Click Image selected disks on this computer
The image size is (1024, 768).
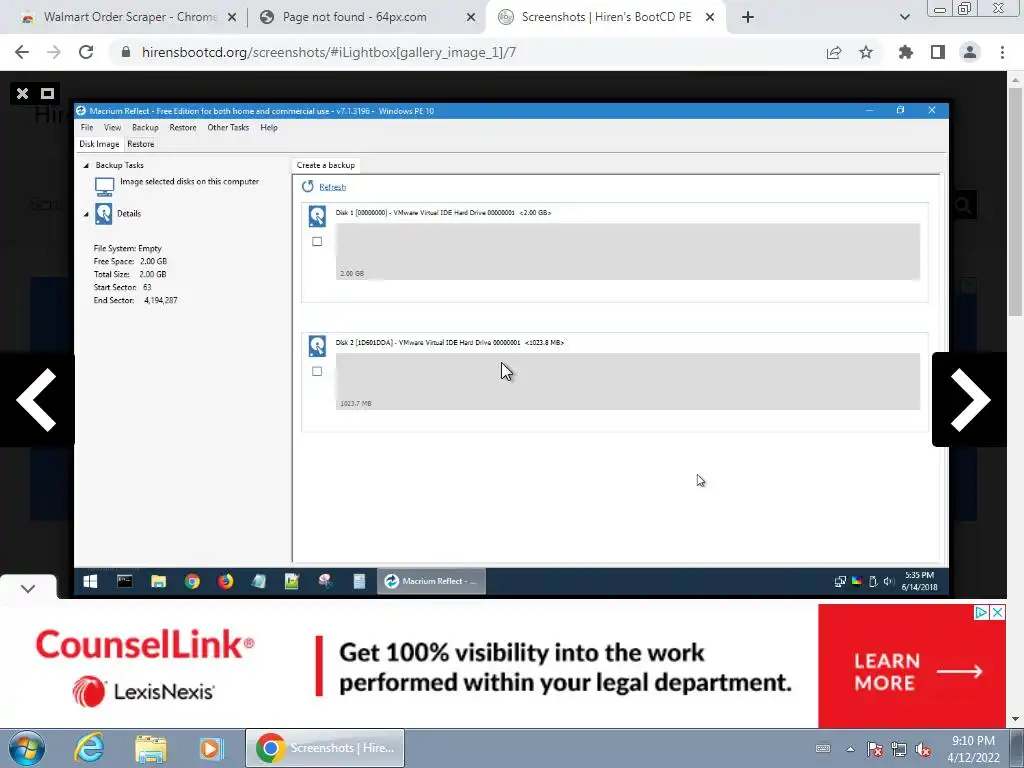tap(189, 182)
